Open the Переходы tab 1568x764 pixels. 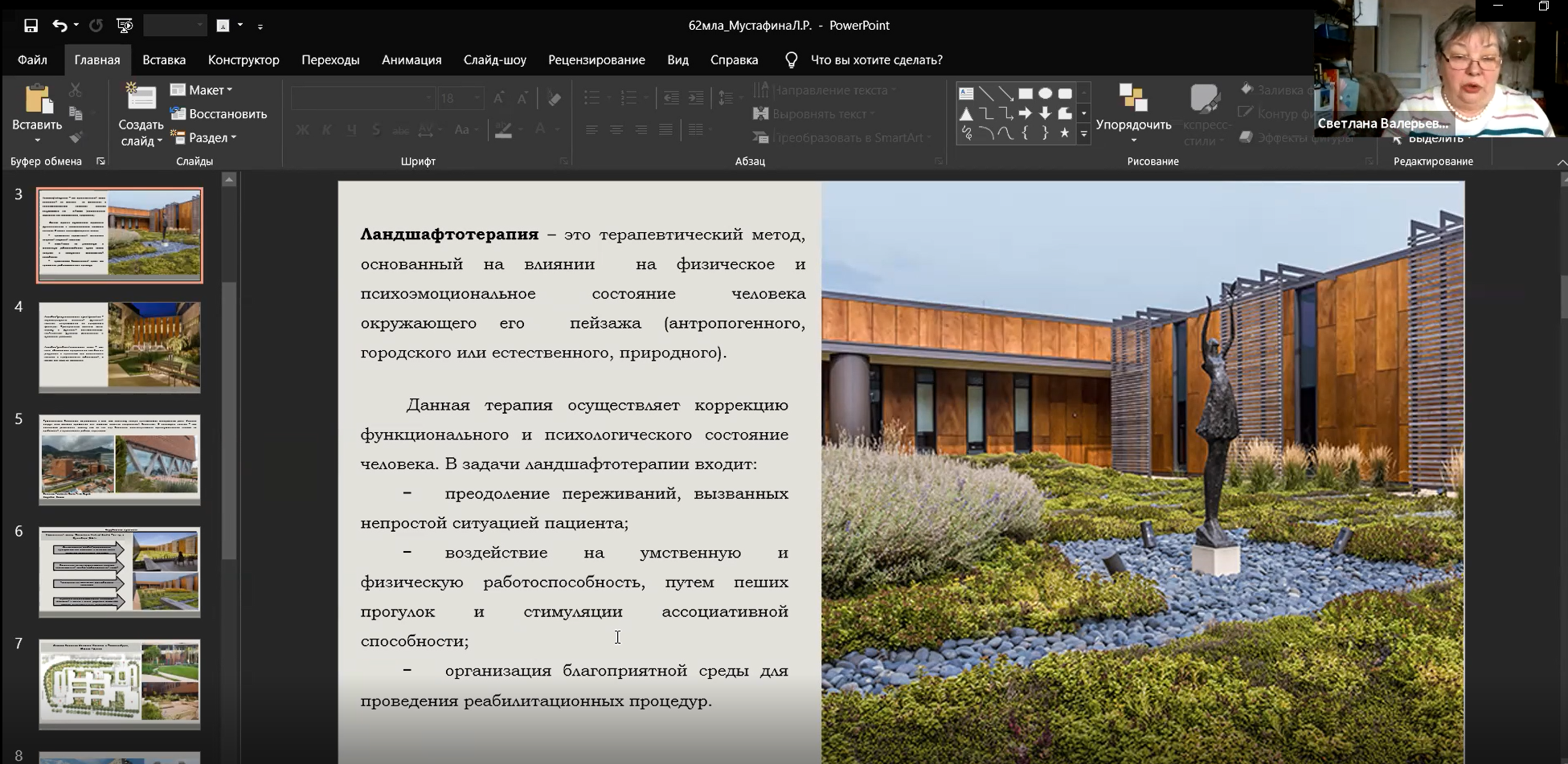tap(330, 60)
